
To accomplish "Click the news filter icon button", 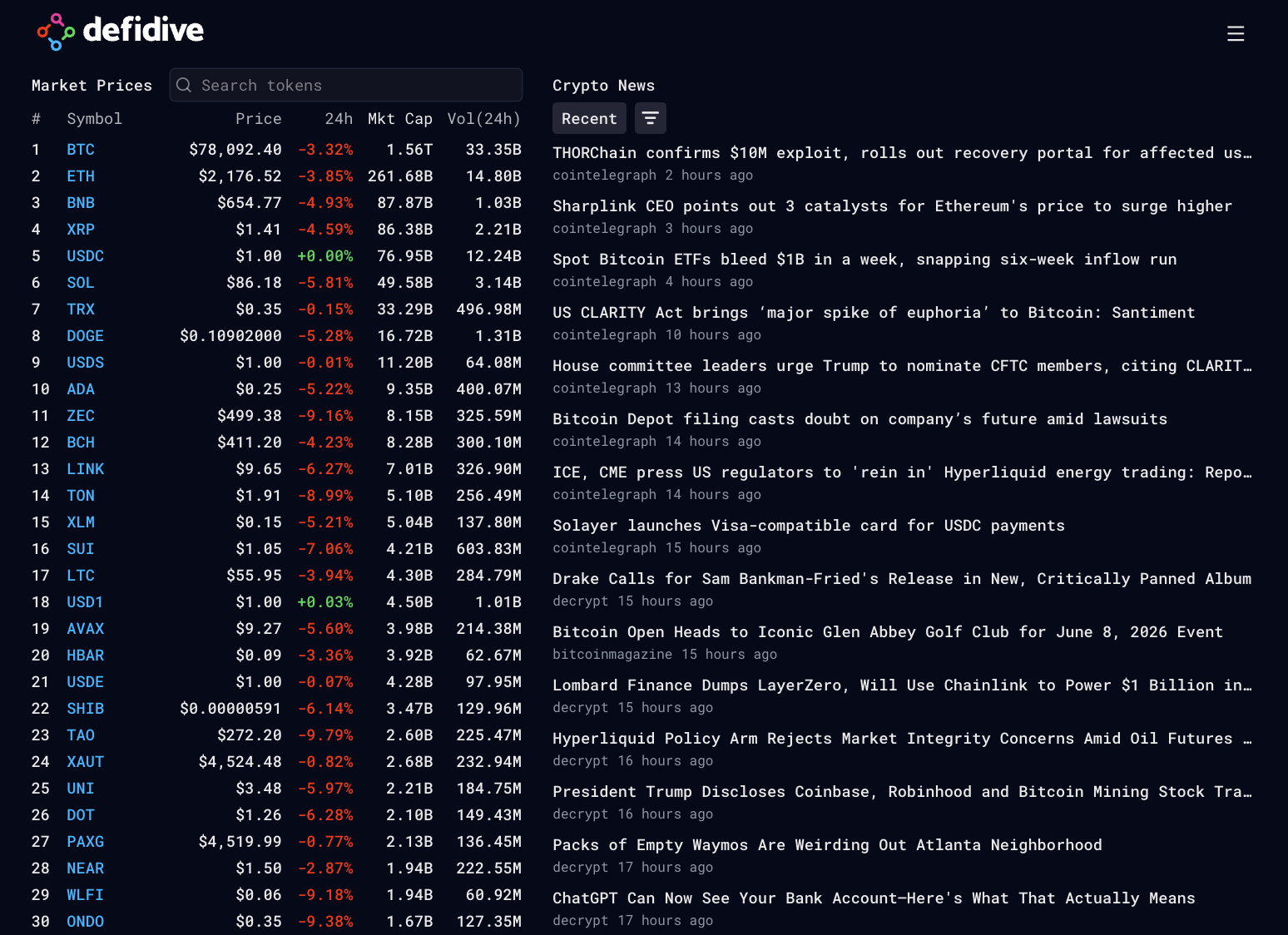I will 651,118.
